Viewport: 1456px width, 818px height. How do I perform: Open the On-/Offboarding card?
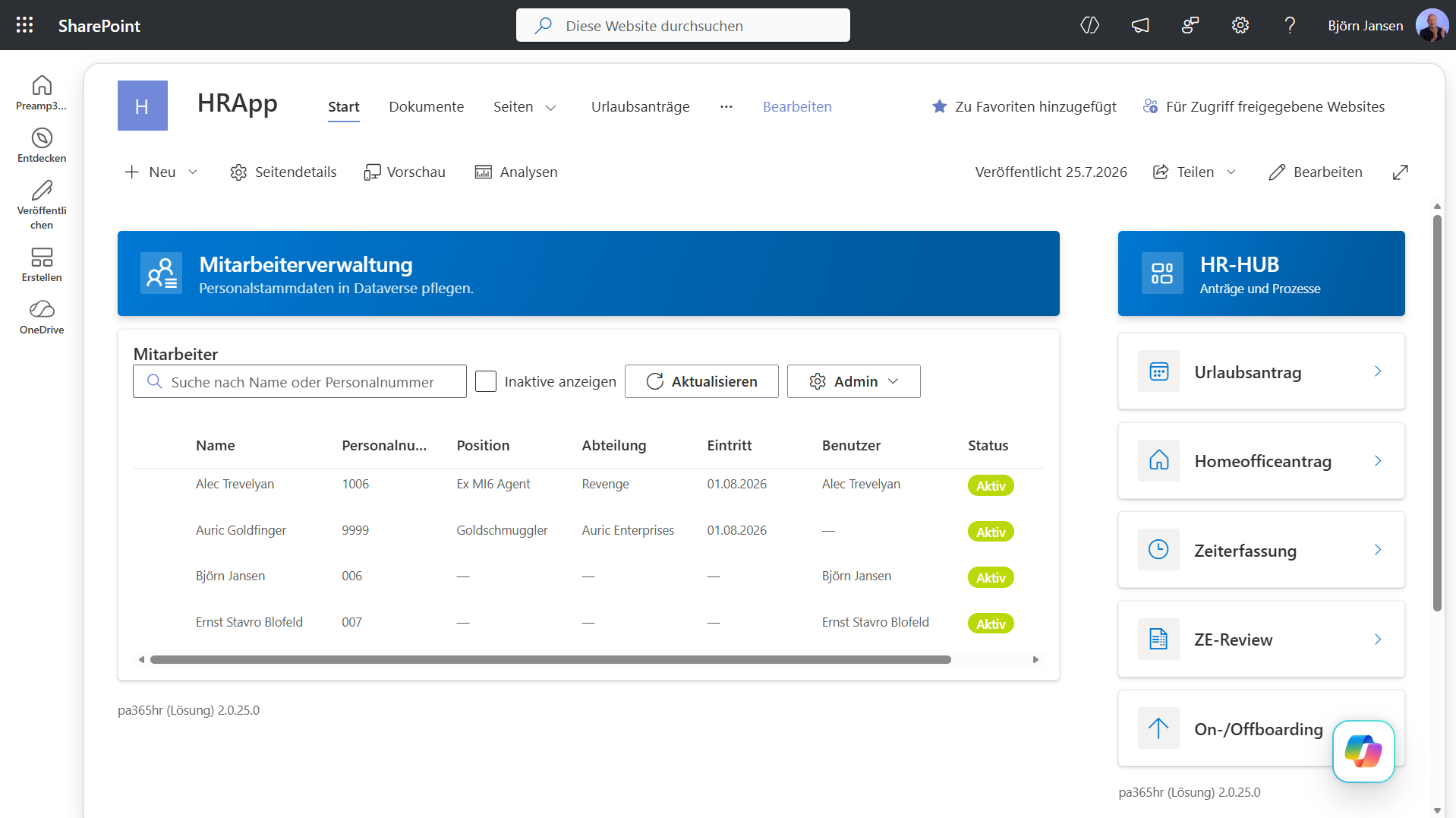point(1261,728)
